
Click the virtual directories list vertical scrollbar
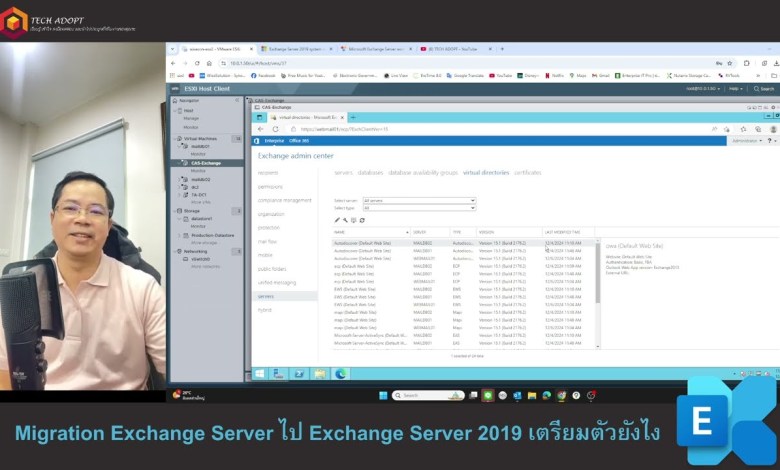click(597, 293)
